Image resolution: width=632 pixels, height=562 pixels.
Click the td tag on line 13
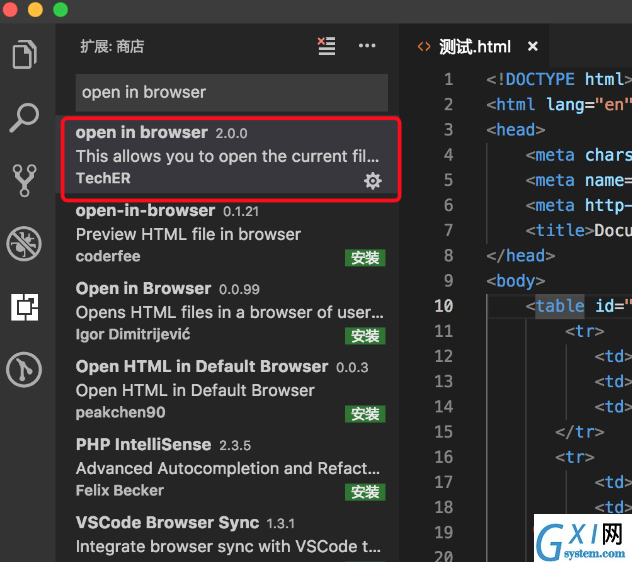[x=613, y=381]
